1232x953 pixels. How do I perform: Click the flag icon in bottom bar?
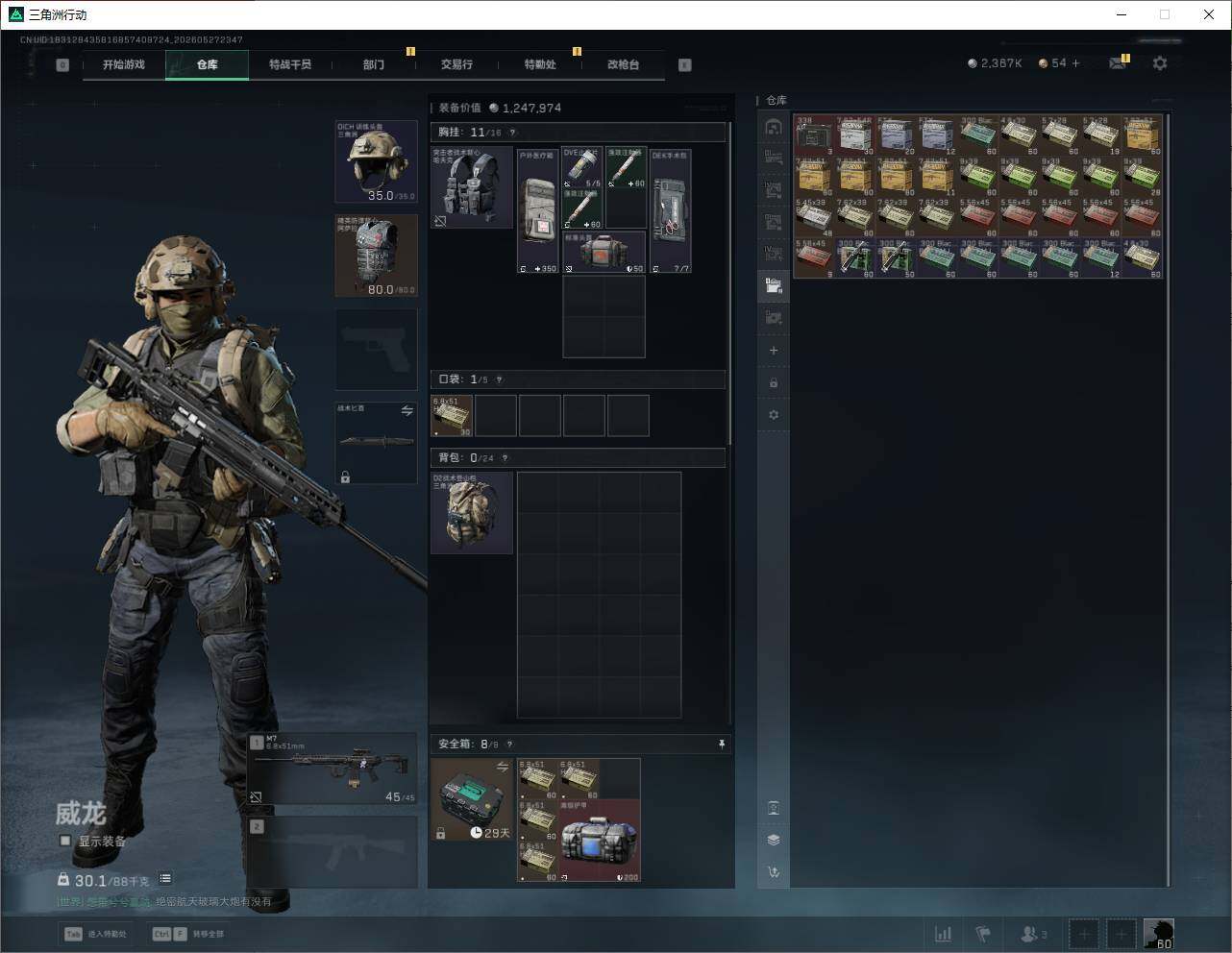tap(983, 934)
